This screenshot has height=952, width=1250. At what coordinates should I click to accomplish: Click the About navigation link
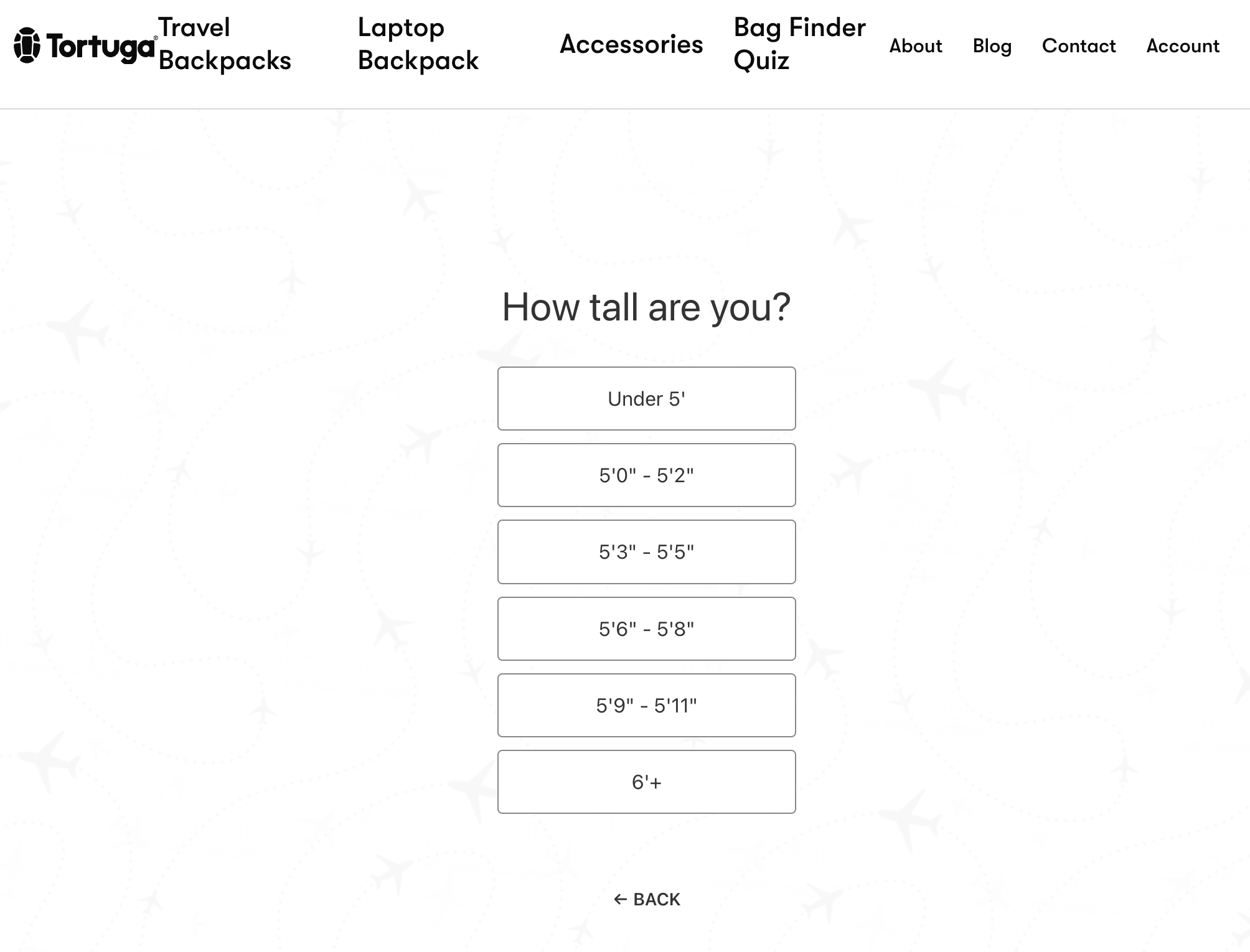click(915, 45)
